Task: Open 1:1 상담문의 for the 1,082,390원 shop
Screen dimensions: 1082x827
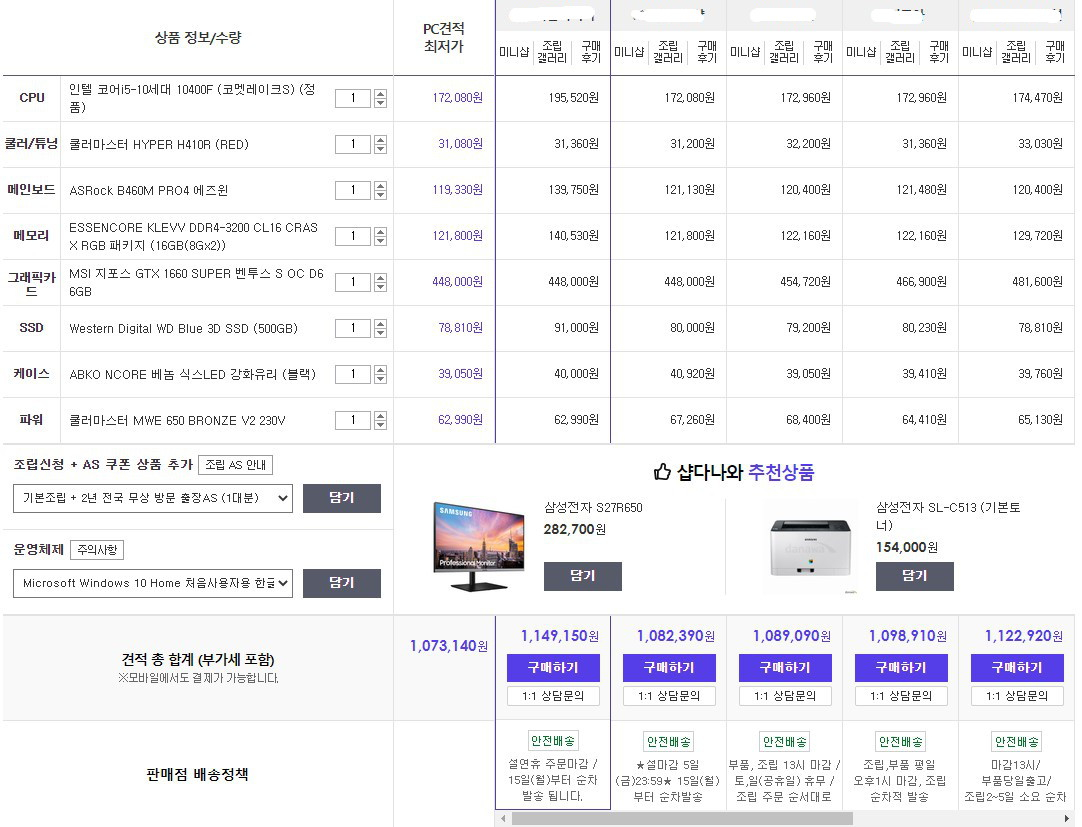Action: pos(669,696)
